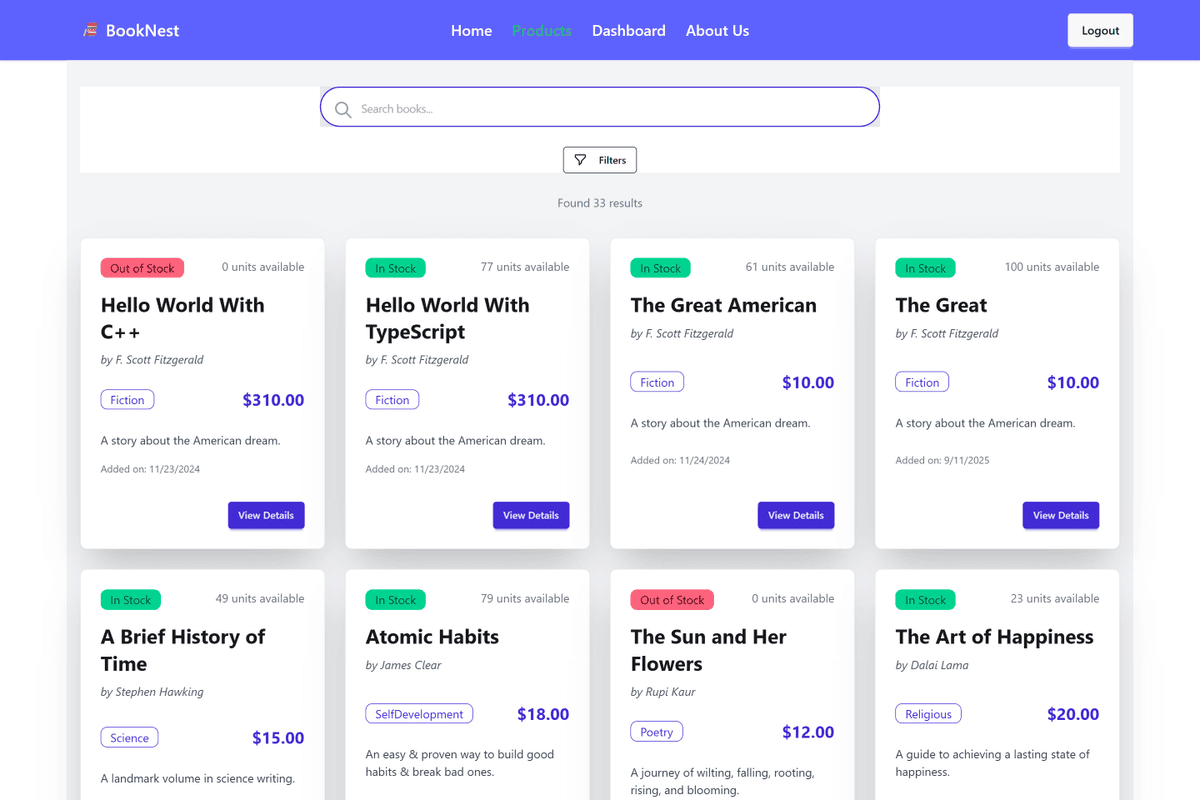Screen dimensions: 1200x800
Task: Click the BookNest logo icon
Action: click(x=90, y=30)
